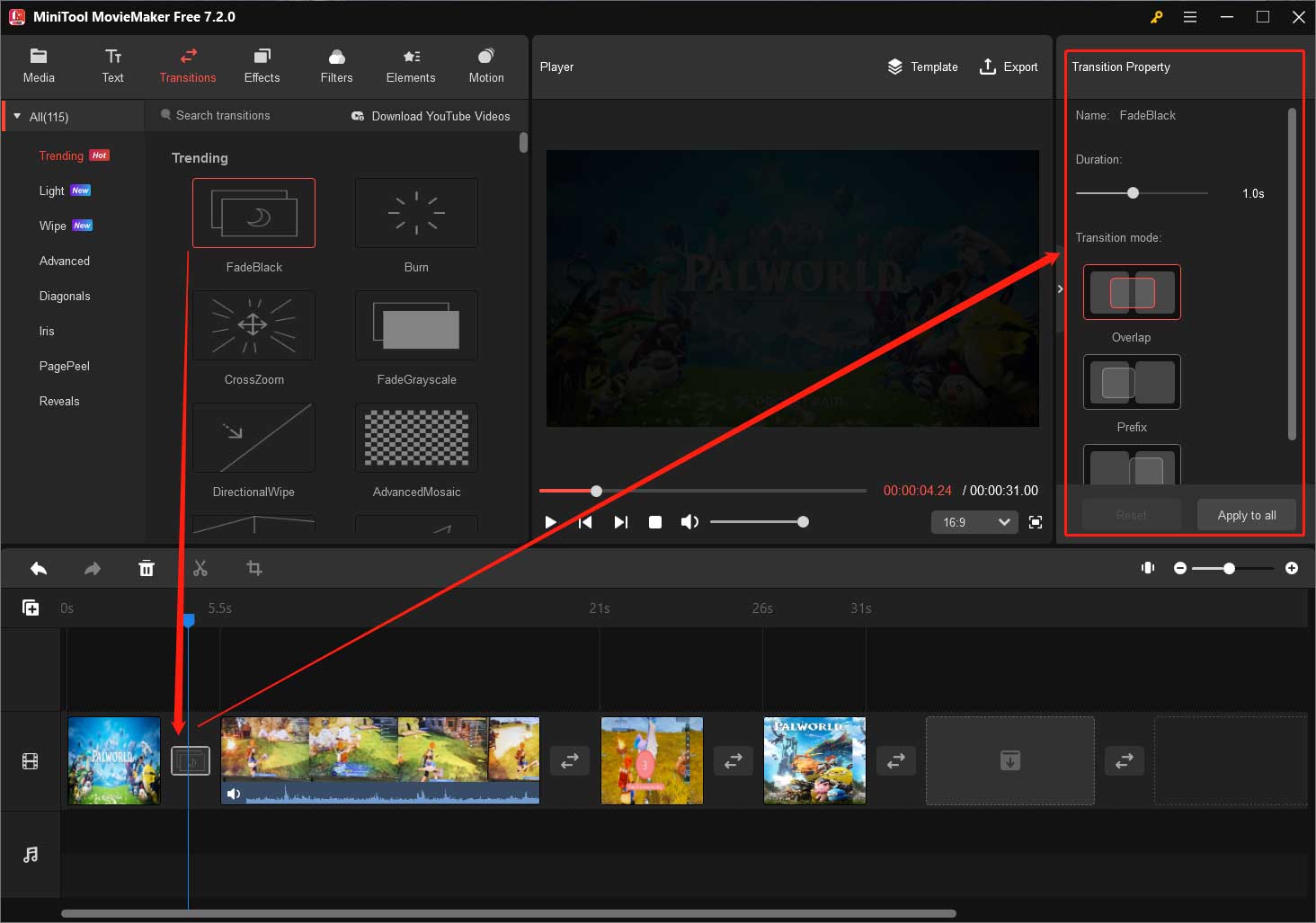Click transition slot after the gameplay clip
Screen dimensions: 1316x923
pos(570,761)
